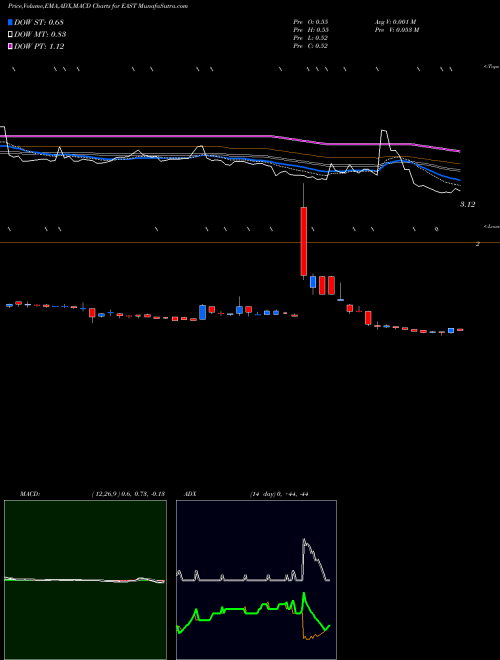500x660 pixels.
Task: Click the 3.12 price label
Action: click(x=467, y=205)
